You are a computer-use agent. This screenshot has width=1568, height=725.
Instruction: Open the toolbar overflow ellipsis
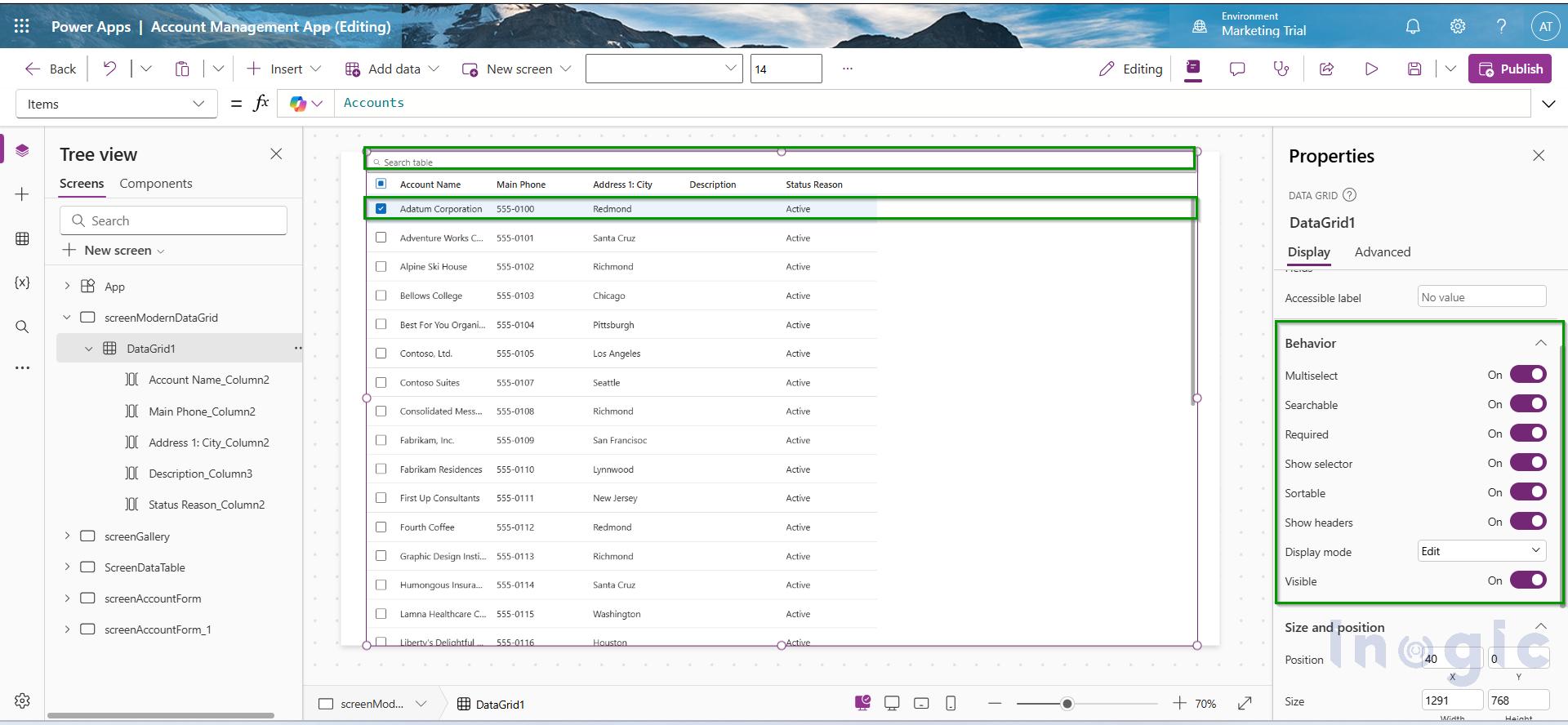(x=848, y=69)
